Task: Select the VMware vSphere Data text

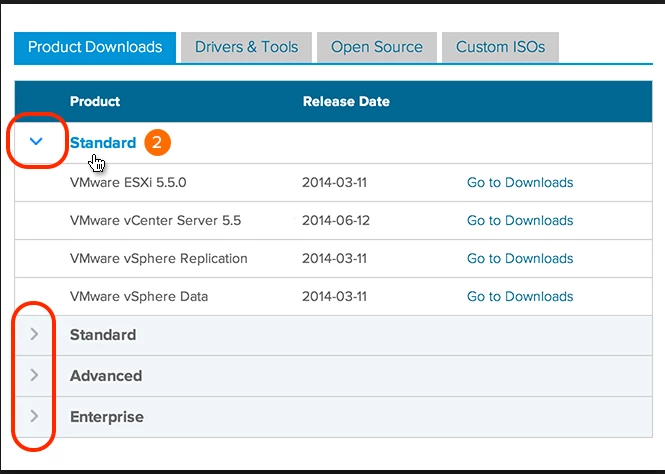Action: click(139, 296)
